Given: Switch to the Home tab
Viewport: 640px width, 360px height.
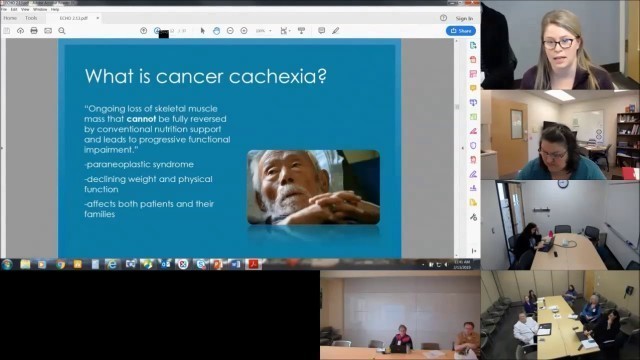Looking at the screenshot, I should tap(10, 18).
